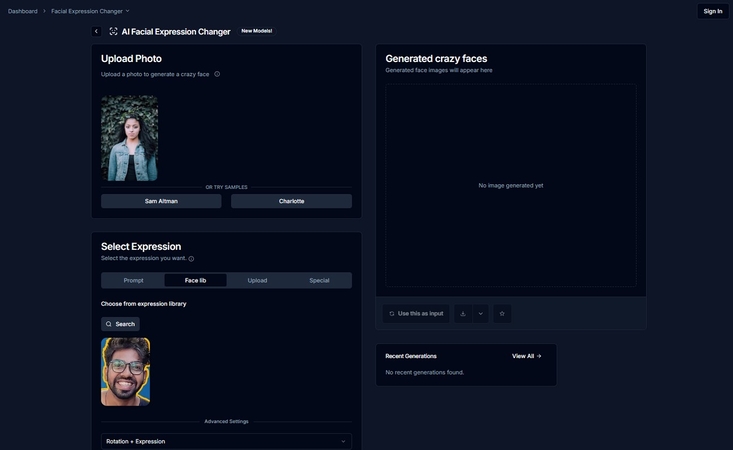Load the Sam Altman sample
This screenshot has width=733, height=450.
[x=161, y=201]
